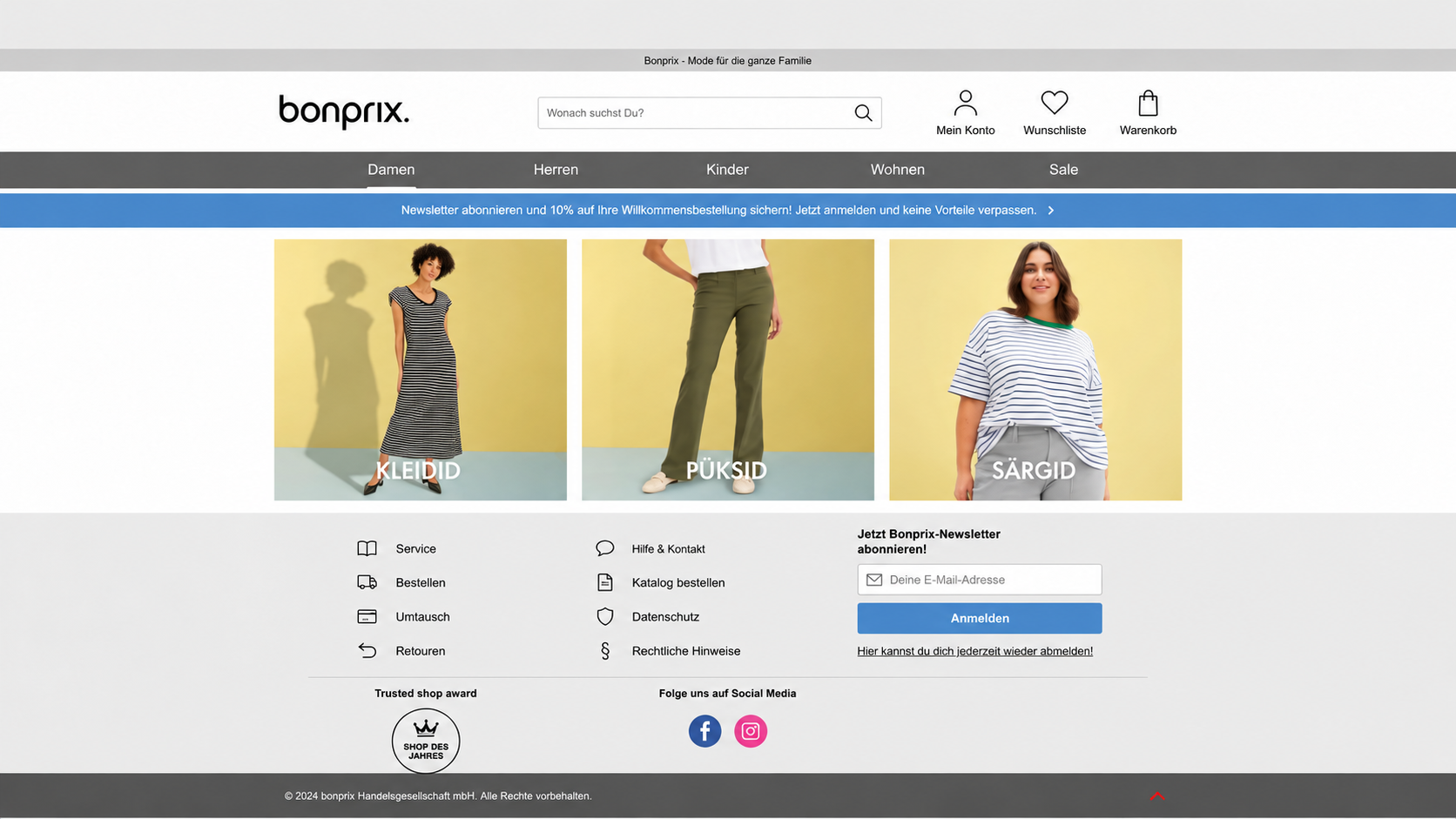Open the Katalog bestellen link
The image size is (1456, 819).
678,582
